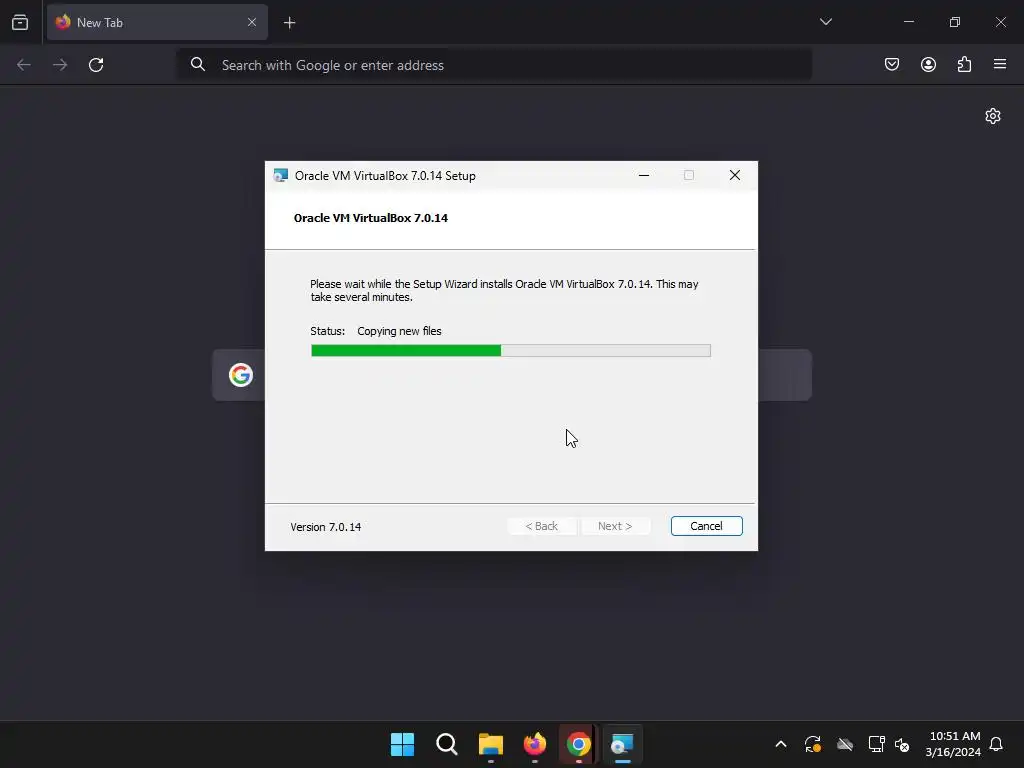Open Firefox account menu
Viewport: 1024px width, 768px height.
928,64
